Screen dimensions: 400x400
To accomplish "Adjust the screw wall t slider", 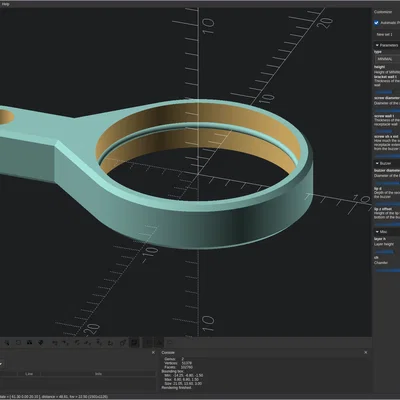I will point(387,131).
